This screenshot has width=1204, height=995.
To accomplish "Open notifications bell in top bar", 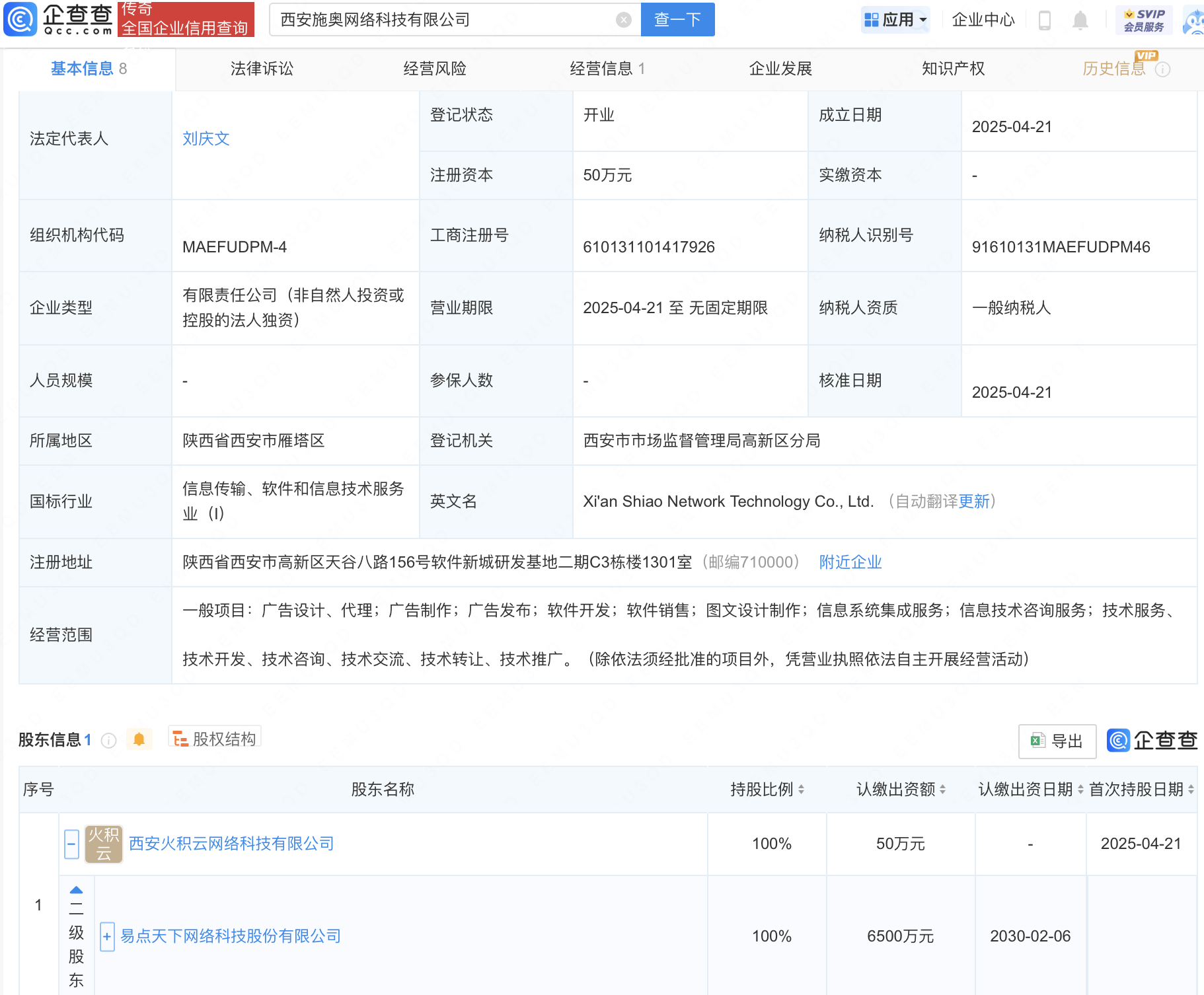I will (x=1080, y=20).
